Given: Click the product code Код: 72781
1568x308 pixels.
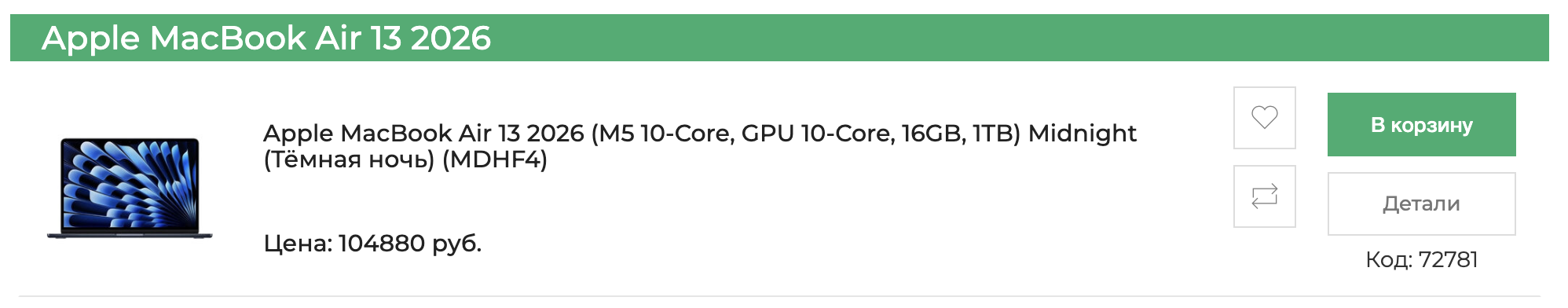Looking at the screenshot, I should coord(1421,260).
